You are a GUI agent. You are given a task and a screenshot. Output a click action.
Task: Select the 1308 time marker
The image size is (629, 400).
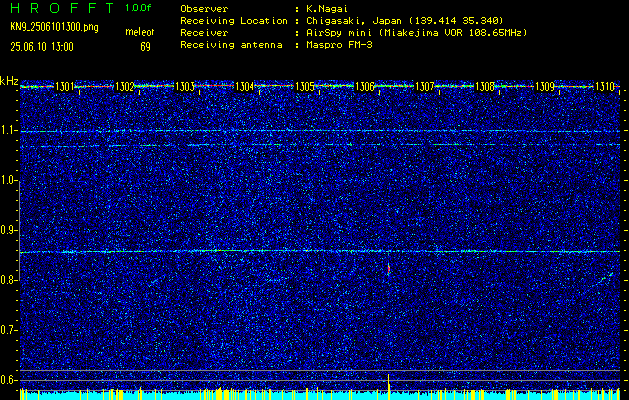[x=485, y=86]
